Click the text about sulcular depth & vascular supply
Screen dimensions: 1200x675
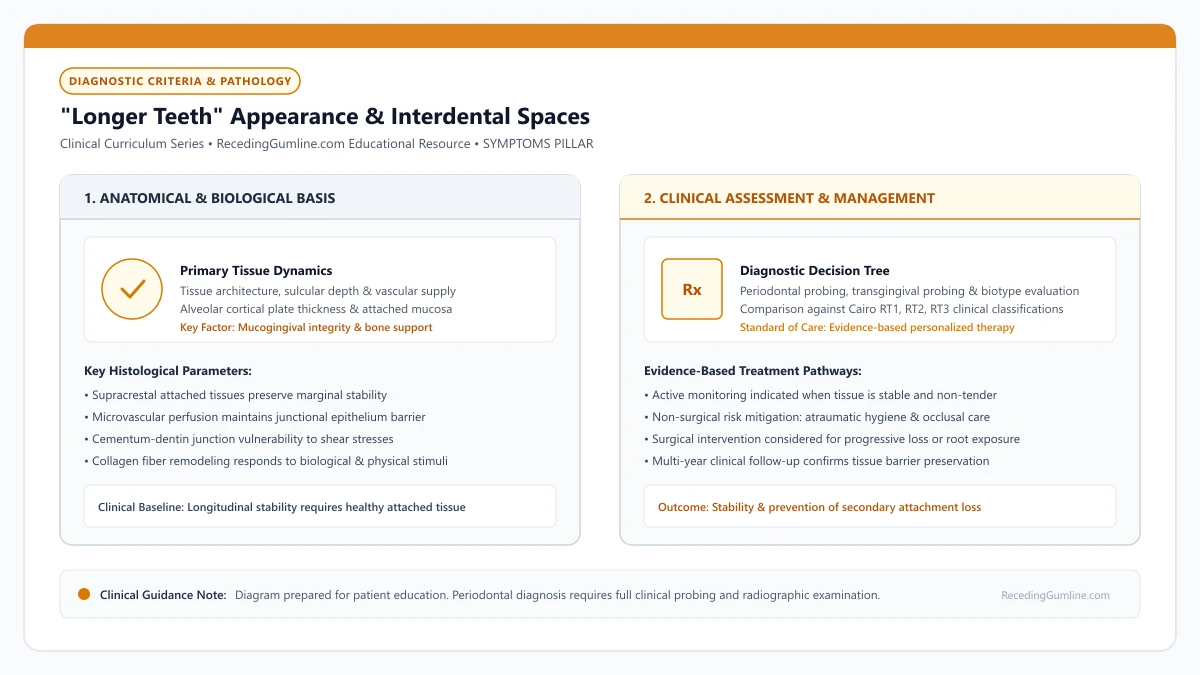coord(318,291)
